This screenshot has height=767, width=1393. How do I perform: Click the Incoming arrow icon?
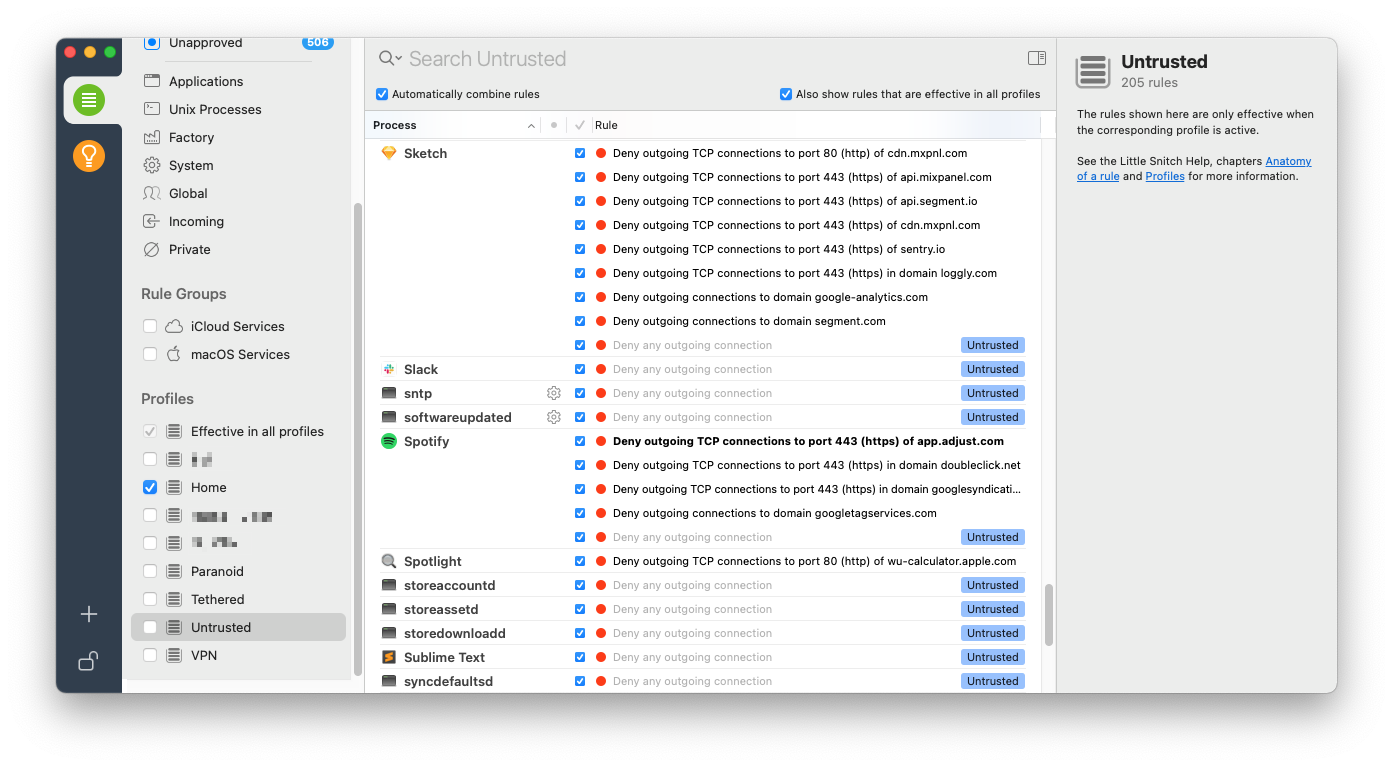[152, 221]
